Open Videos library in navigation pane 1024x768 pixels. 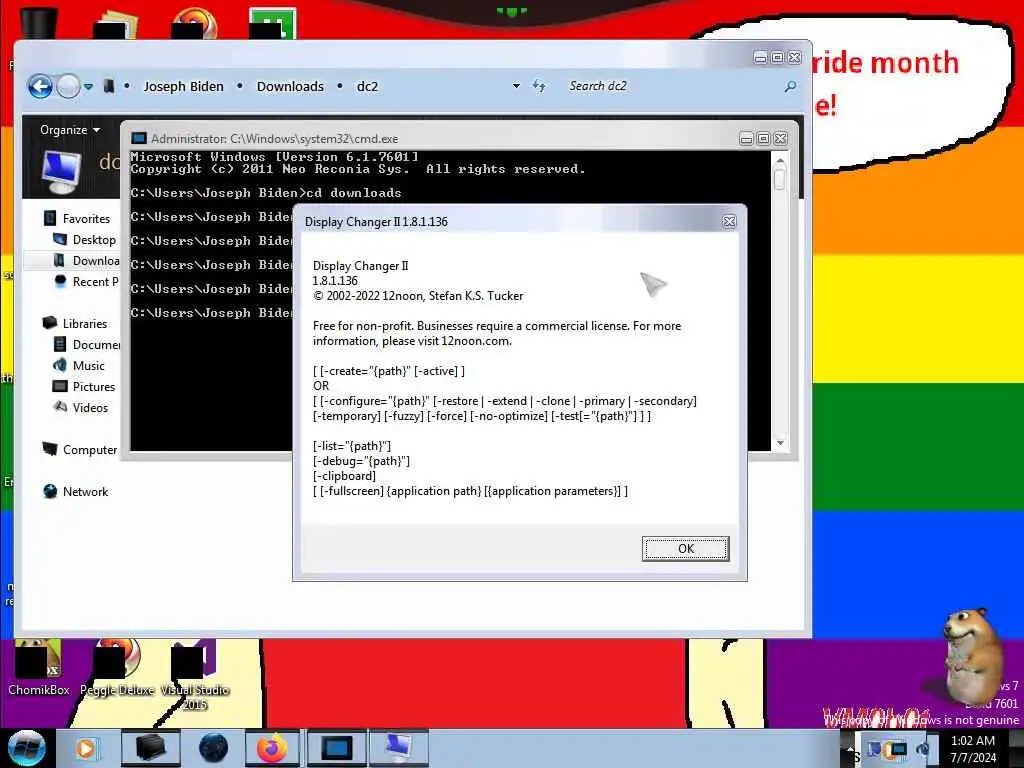[81, 408]
